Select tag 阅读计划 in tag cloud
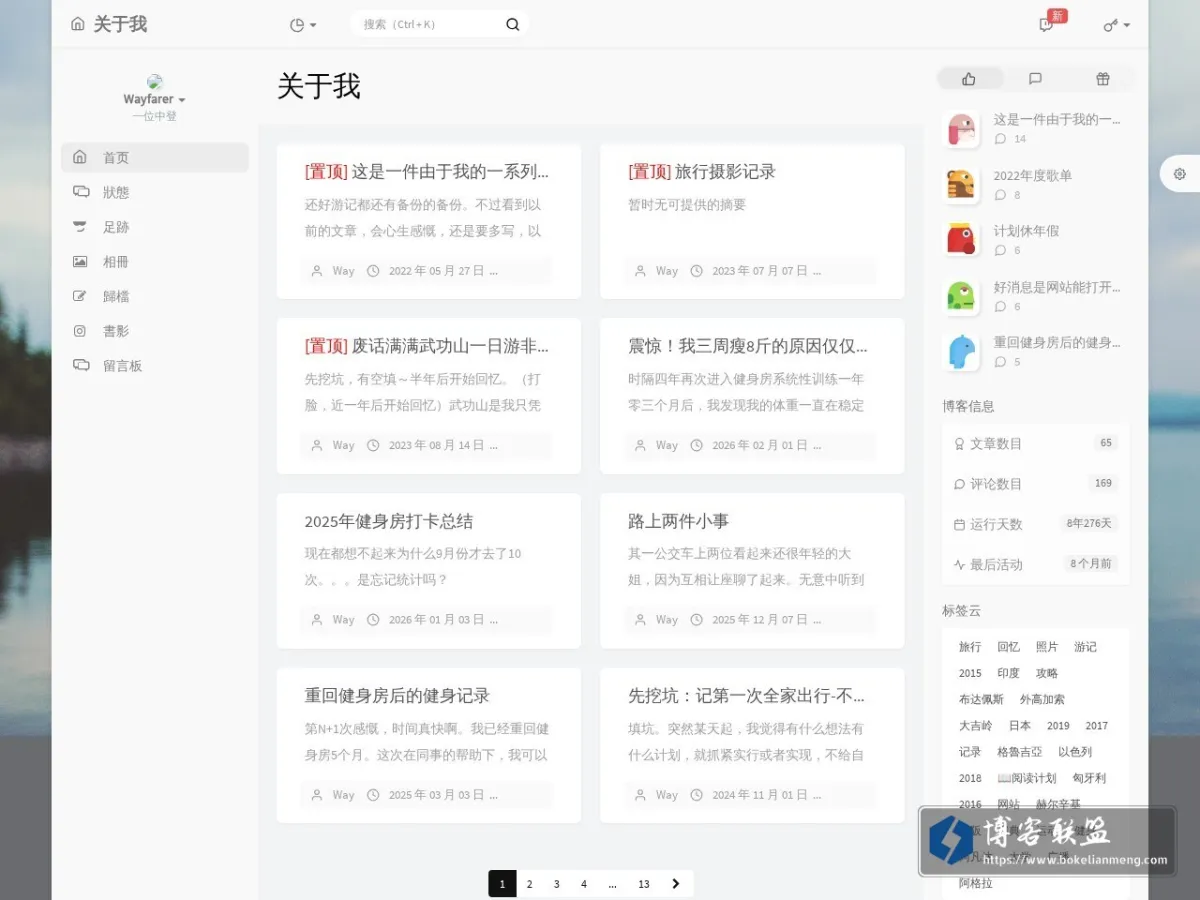 pos(1027,778)
